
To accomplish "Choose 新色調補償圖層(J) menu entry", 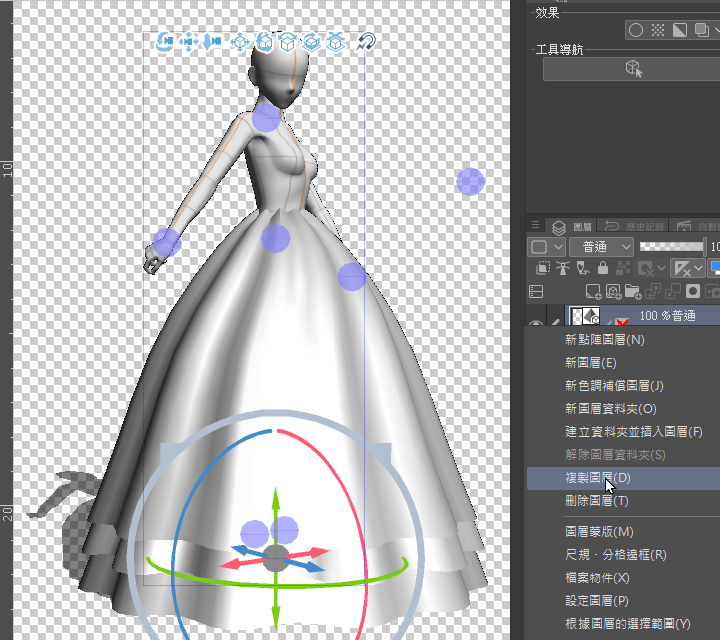I will coord(614,386).
